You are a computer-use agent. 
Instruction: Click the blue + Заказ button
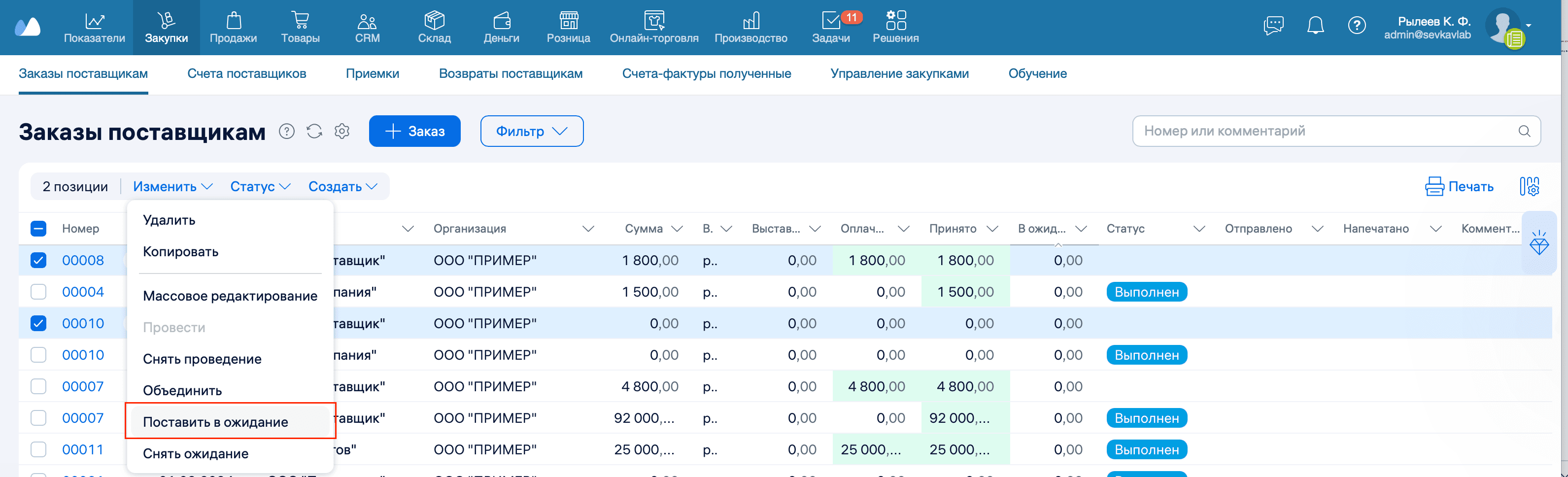(x=414, y=132)
